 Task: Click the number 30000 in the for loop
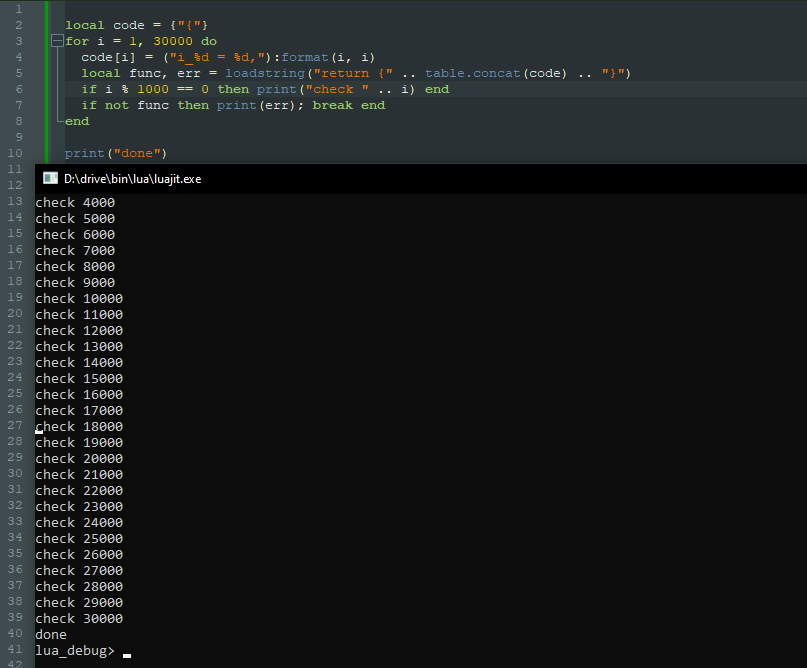(x=173, y=41)
